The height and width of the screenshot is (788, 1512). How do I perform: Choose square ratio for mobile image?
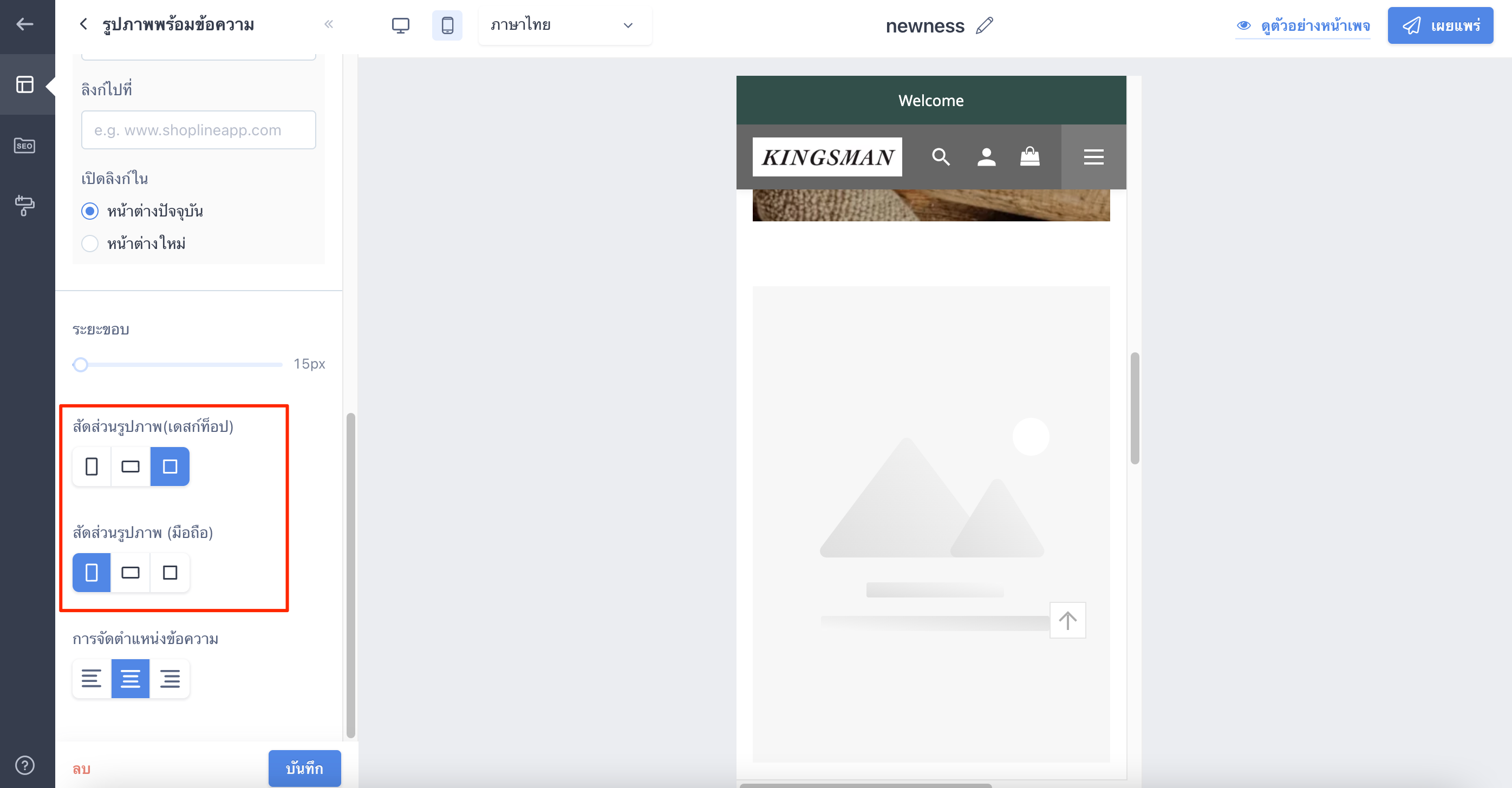pos(170,573)
